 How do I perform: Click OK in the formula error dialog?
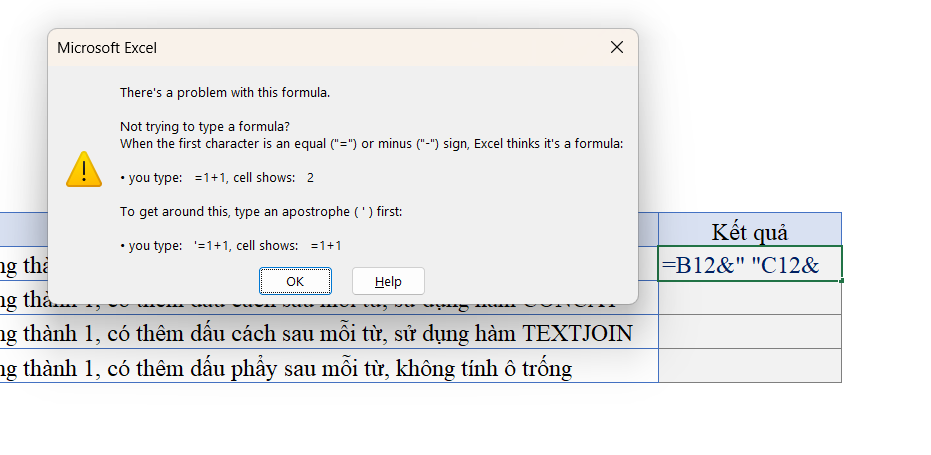(x=295, y=281)
